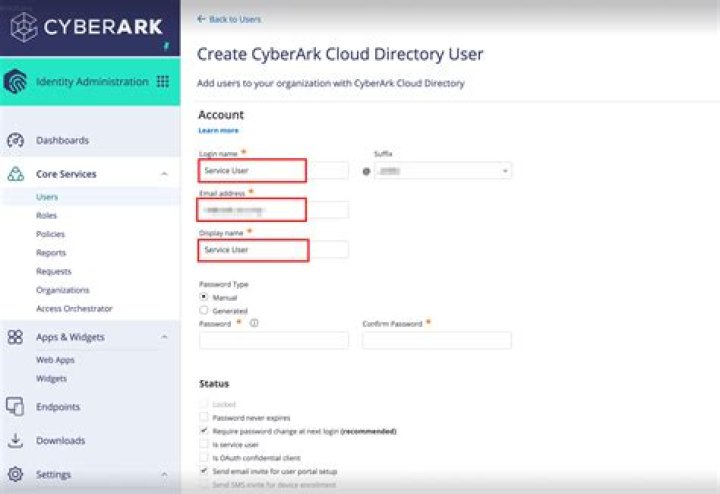
Task: Open Widgets in the sidebar
Action: (51, 378)
